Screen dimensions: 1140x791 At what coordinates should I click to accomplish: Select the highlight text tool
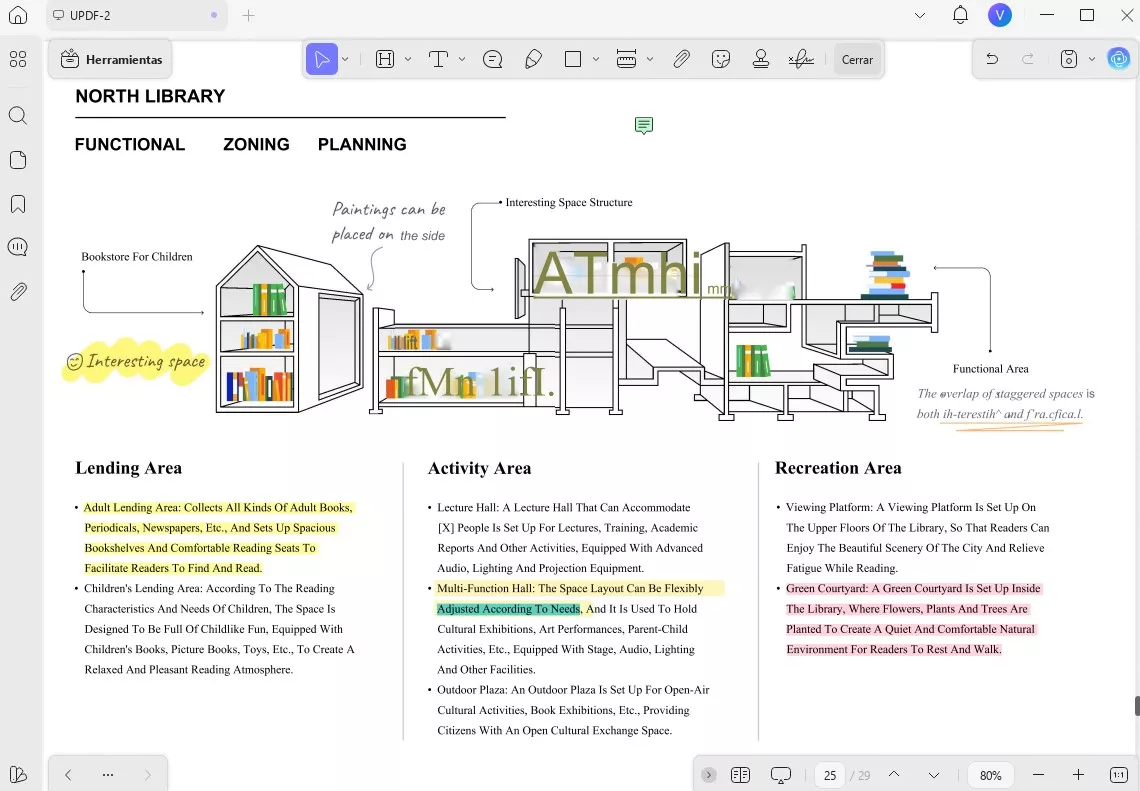[x=385, y=59]
